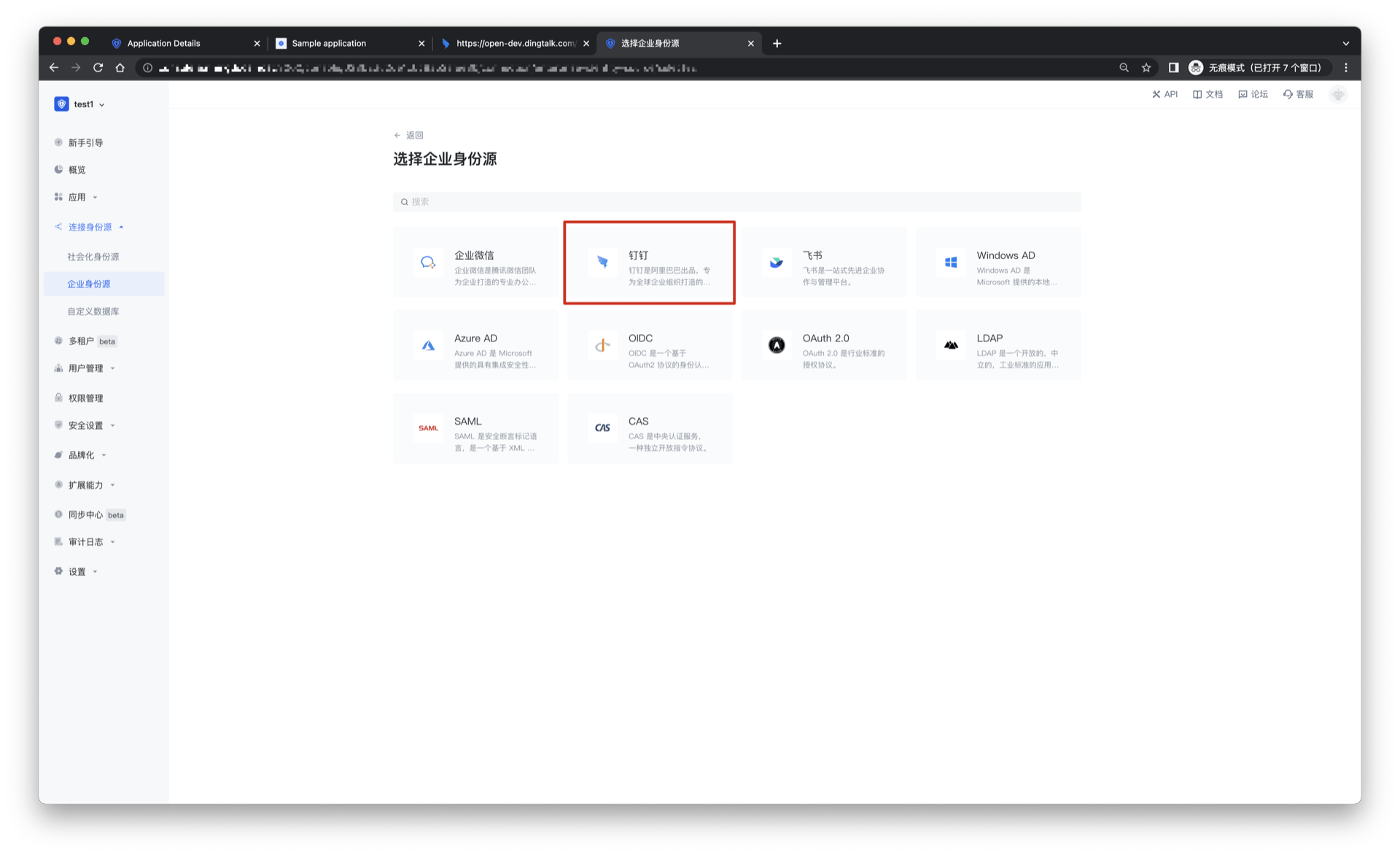
Task: Select the OAuth 2.0 black circle icon
Action: click(777, 345)
